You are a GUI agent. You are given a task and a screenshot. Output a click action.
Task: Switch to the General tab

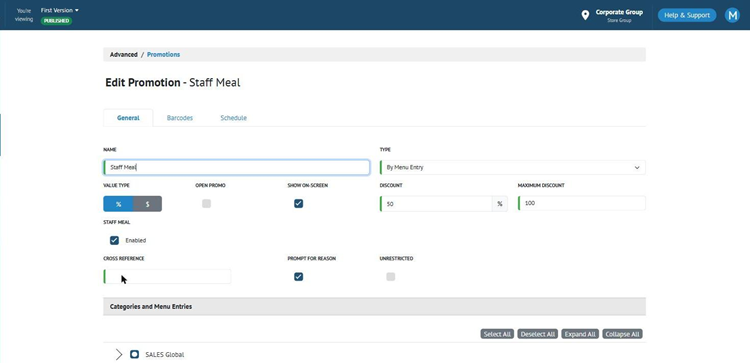tap(128, 118)
